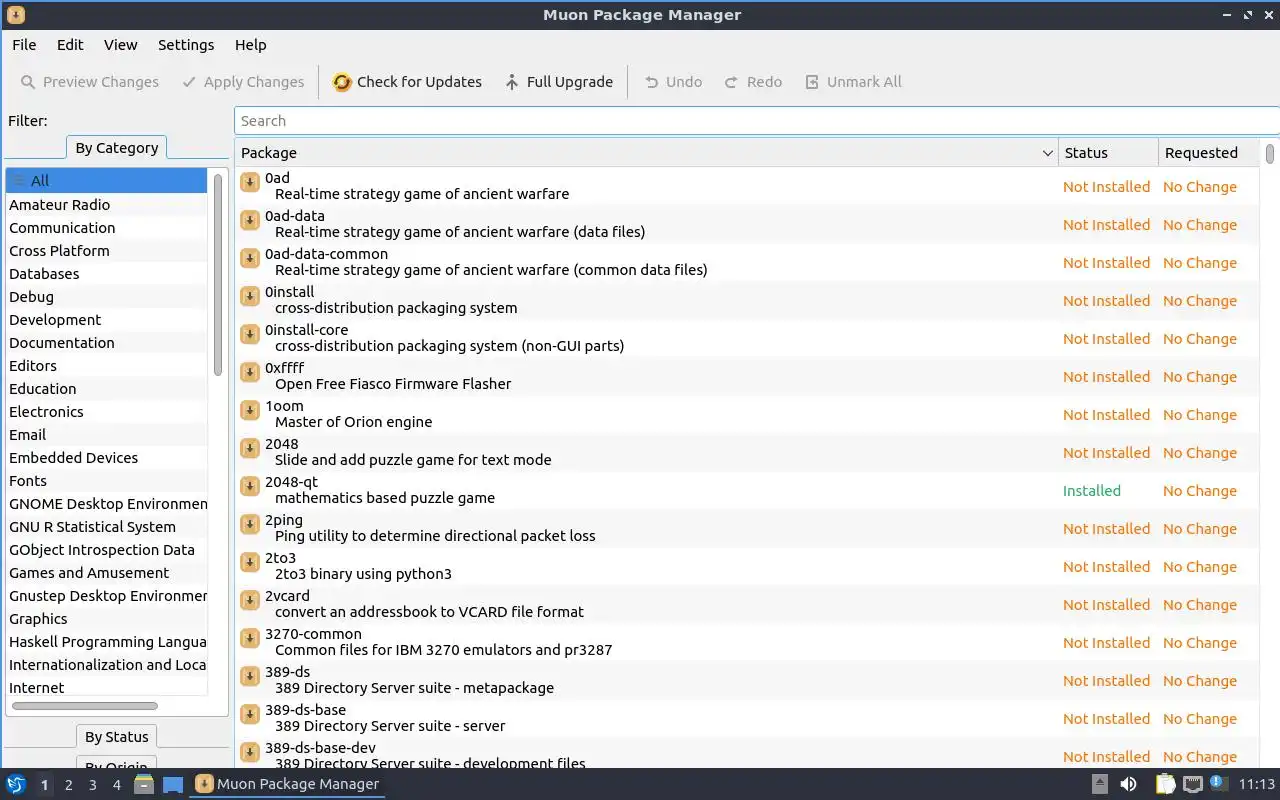1280x800 pixels.
Task: Open the clipboard tray icon
Action: point(1166,784)
